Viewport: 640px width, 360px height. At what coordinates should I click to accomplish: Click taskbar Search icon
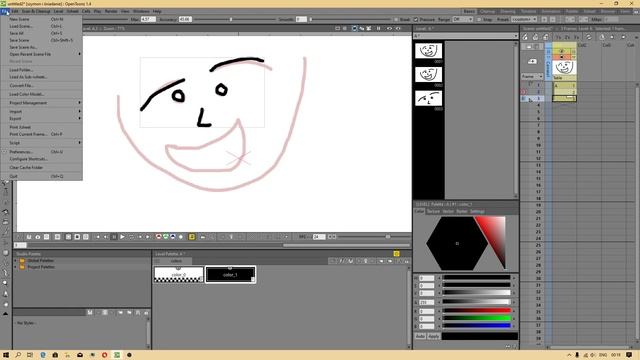tap(18, 355)
